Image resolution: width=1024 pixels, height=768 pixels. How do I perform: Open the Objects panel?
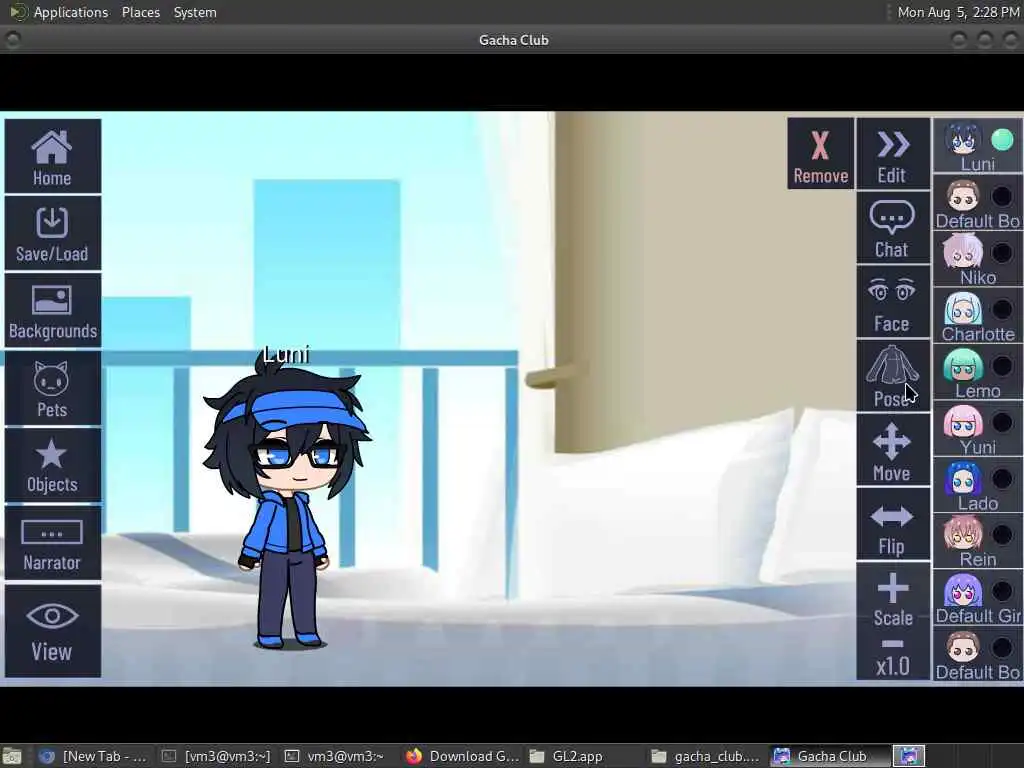53,465
